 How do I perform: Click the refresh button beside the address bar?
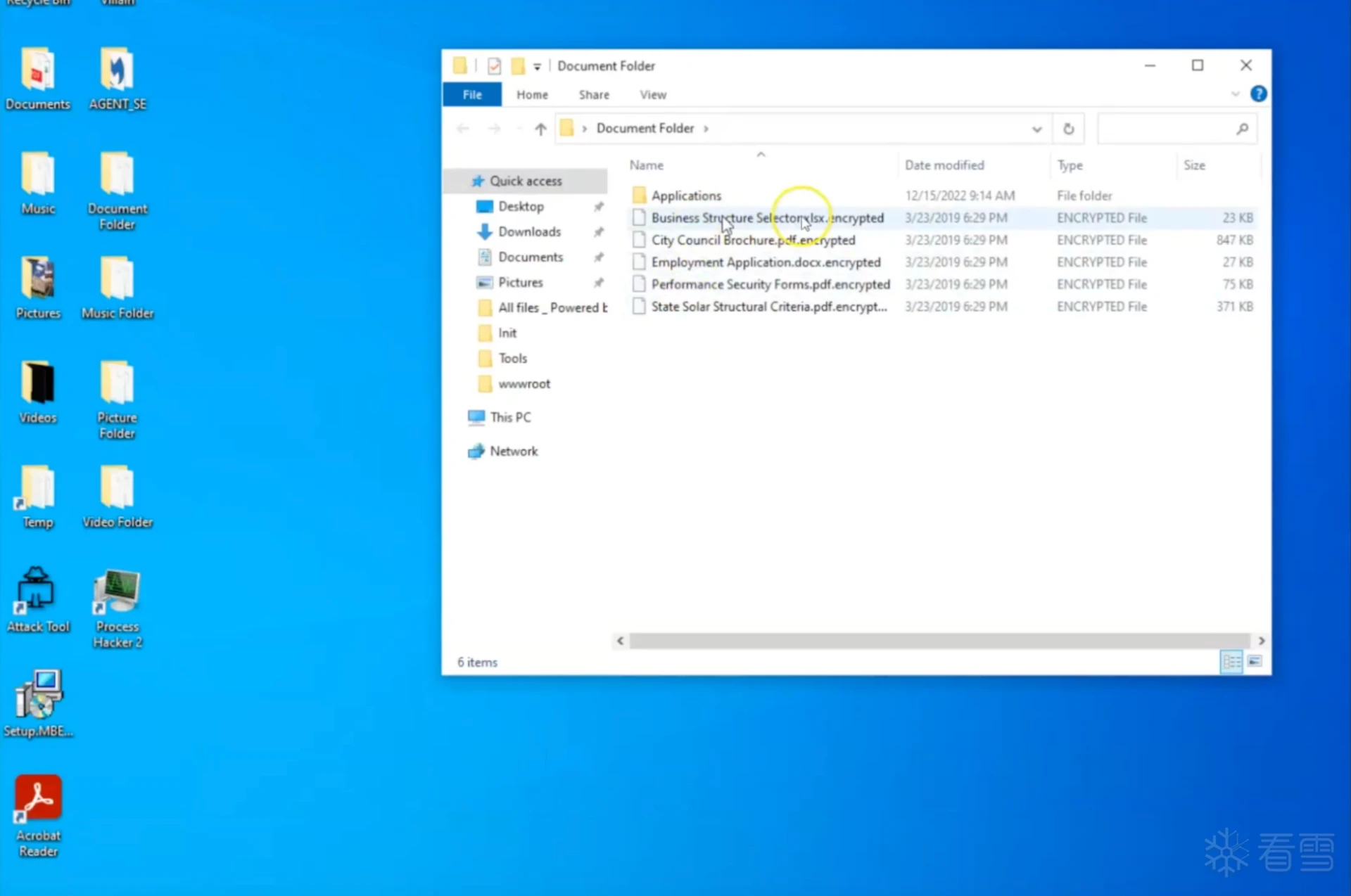pyautogui.click(x=1068, y=129)
